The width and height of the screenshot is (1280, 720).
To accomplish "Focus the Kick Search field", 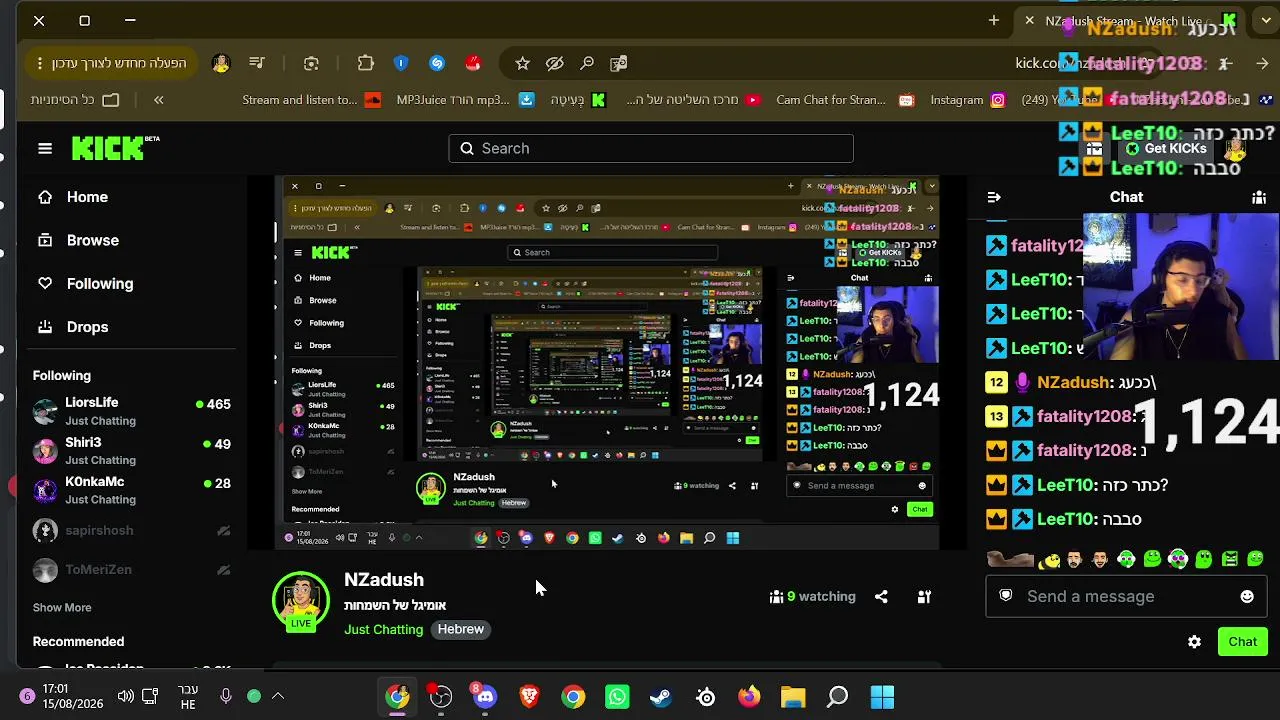I will (651, 148).
